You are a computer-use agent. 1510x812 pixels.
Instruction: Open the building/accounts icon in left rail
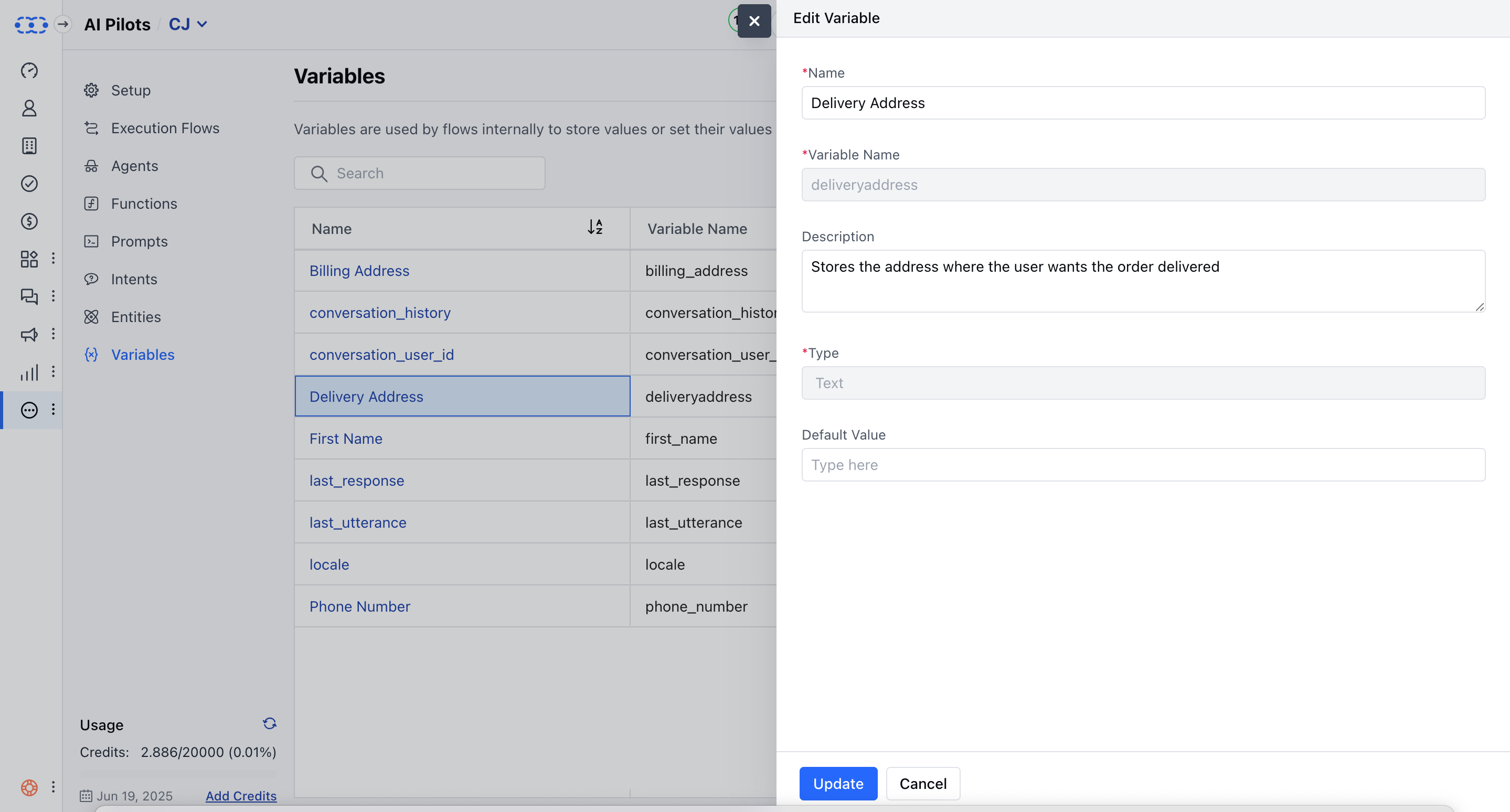coord(29,146)
